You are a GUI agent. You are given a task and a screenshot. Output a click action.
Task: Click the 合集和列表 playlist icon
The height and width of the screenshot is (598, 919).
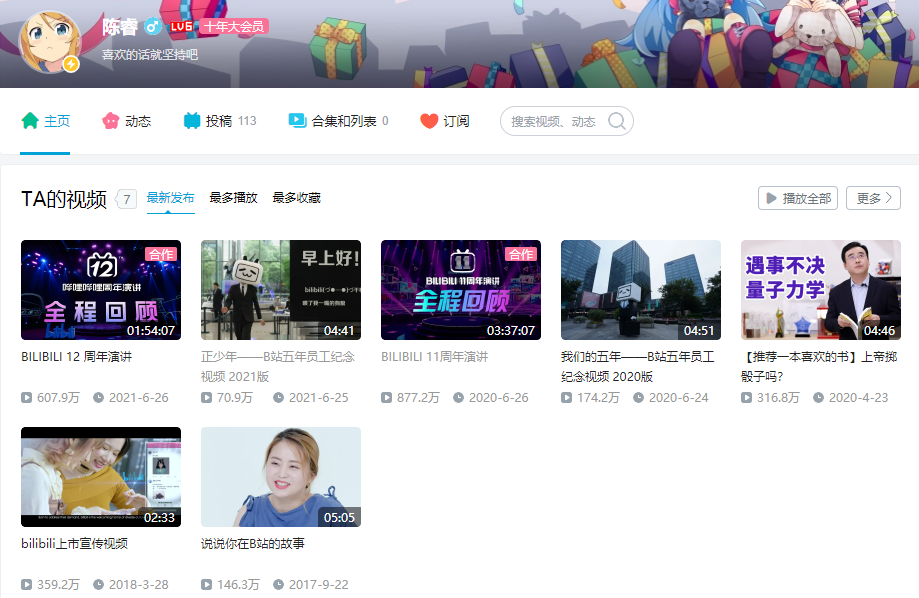point(297,121)
